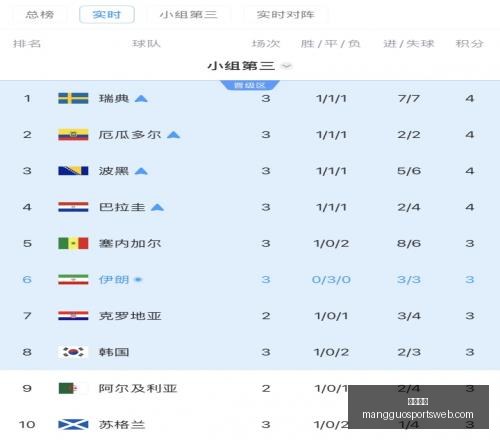
Task: Click the Scotland flag icon
Action: coord(73,425)
